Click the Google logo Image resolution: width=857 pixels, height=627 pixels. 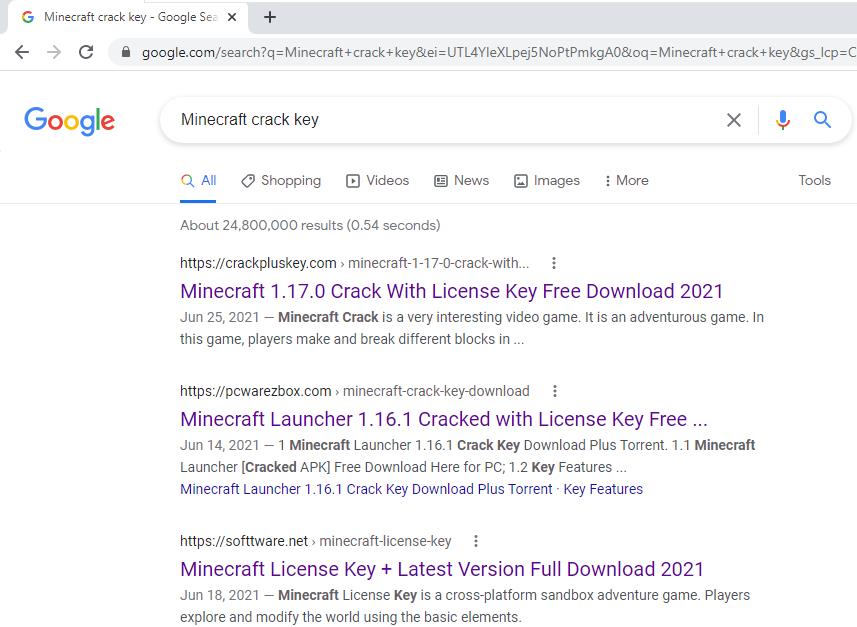point(69,121)
